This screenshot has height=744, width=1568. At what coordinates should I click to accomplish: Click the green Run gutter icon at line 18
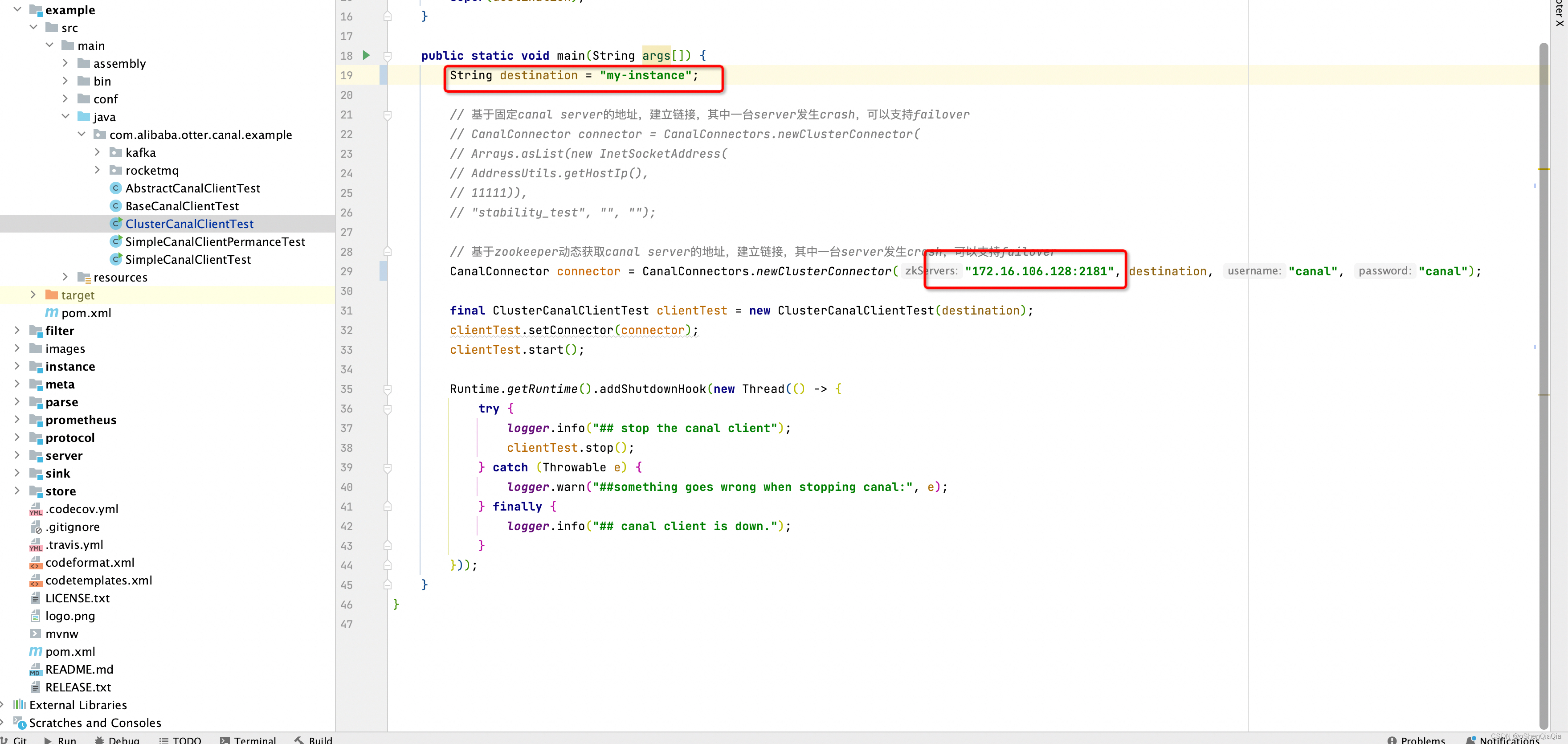366,55
